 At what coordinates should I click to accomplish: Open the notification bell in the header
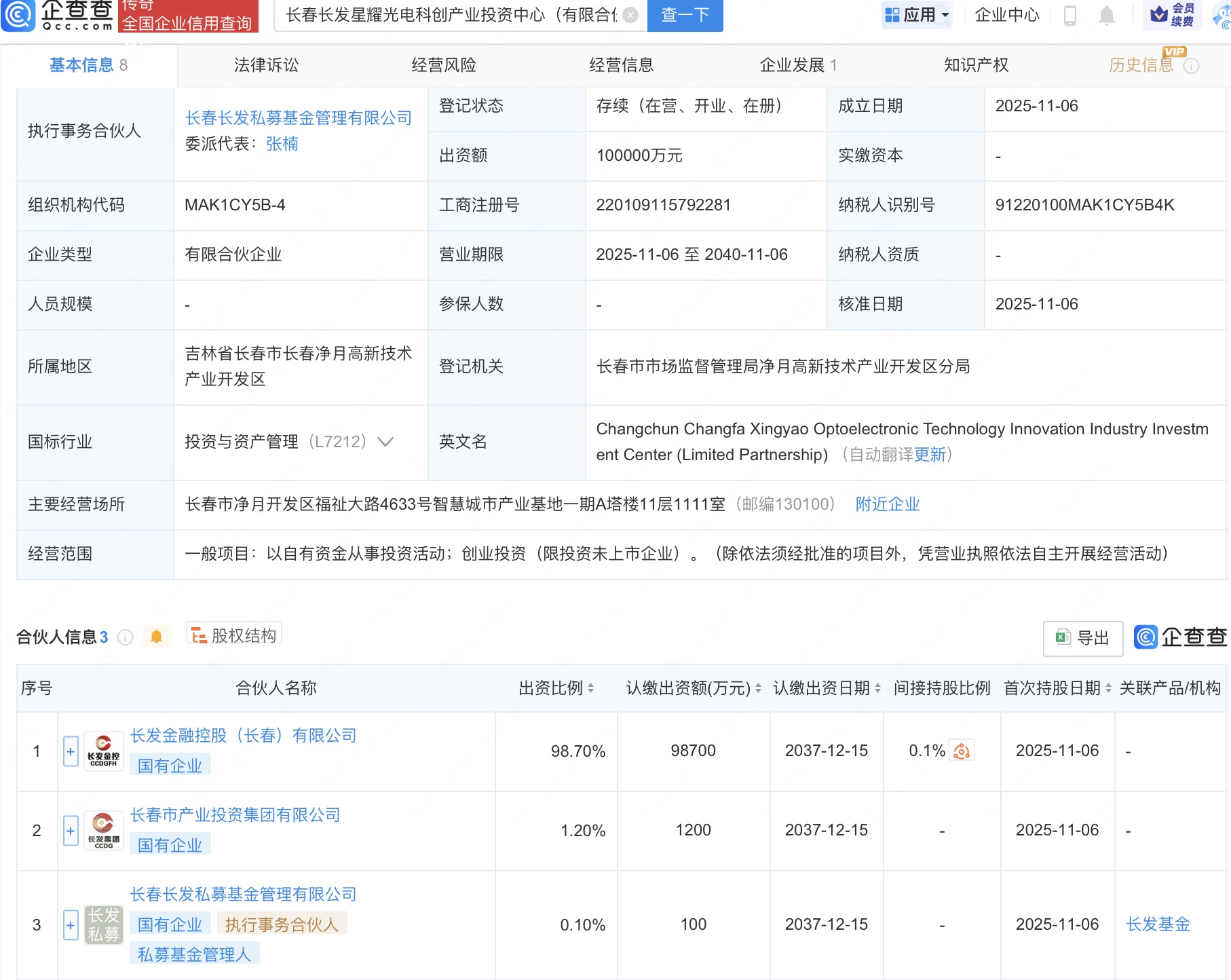click(x=1106, y=15)
